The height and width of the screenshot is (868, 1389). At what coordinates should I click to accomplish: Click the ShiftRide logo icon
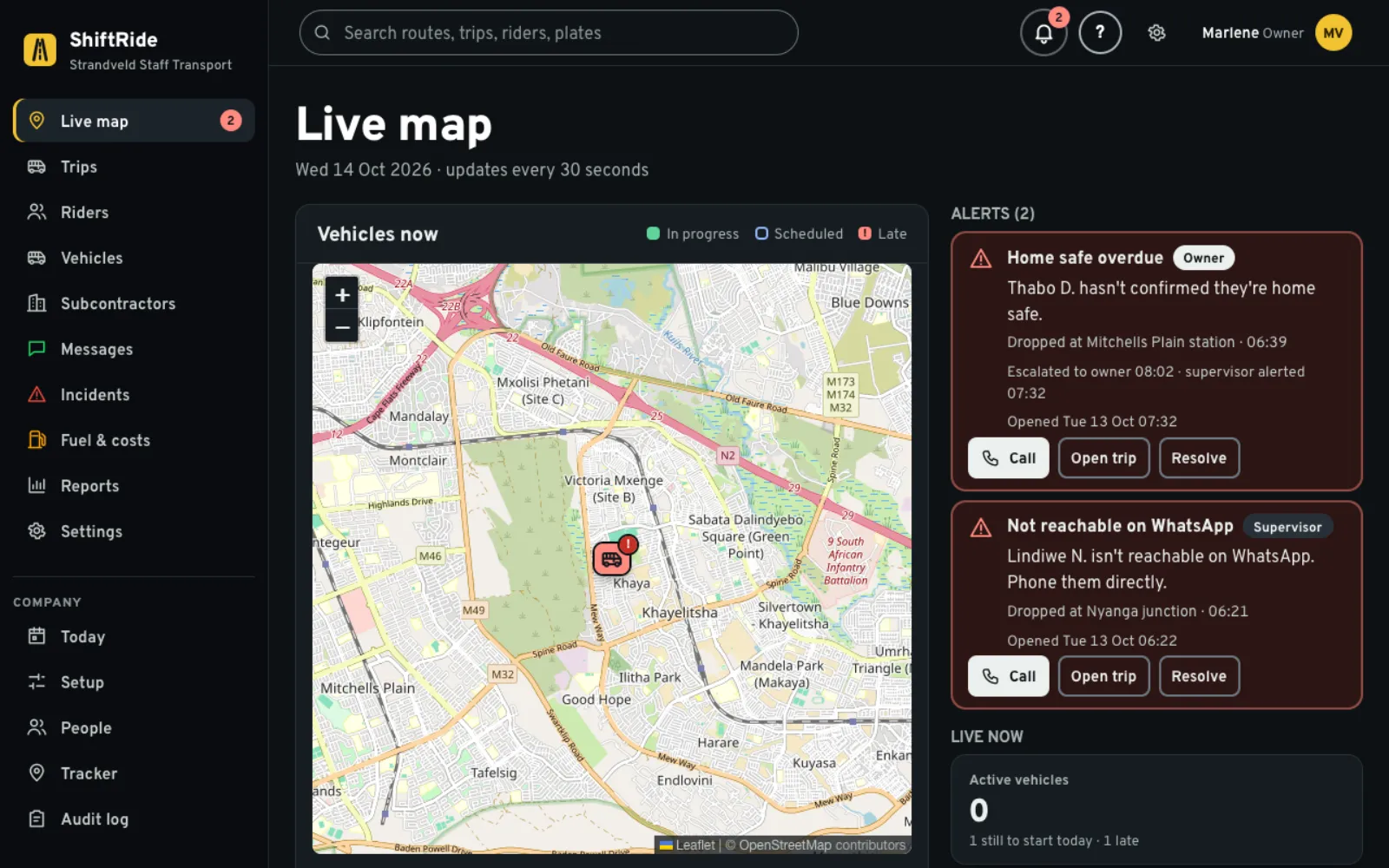(x=40, y=50)
